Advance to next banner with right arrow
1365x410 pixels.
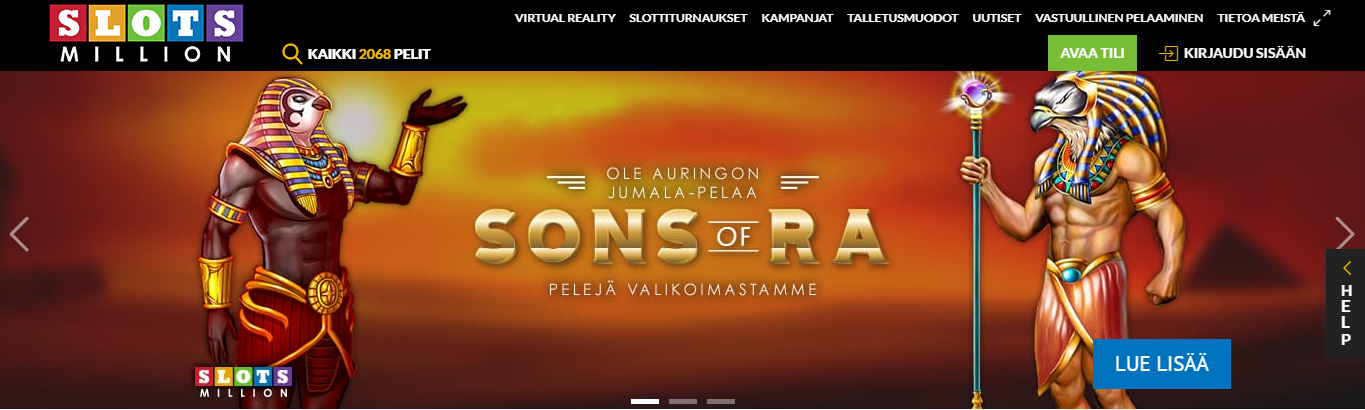click(x=1345, y=234)
